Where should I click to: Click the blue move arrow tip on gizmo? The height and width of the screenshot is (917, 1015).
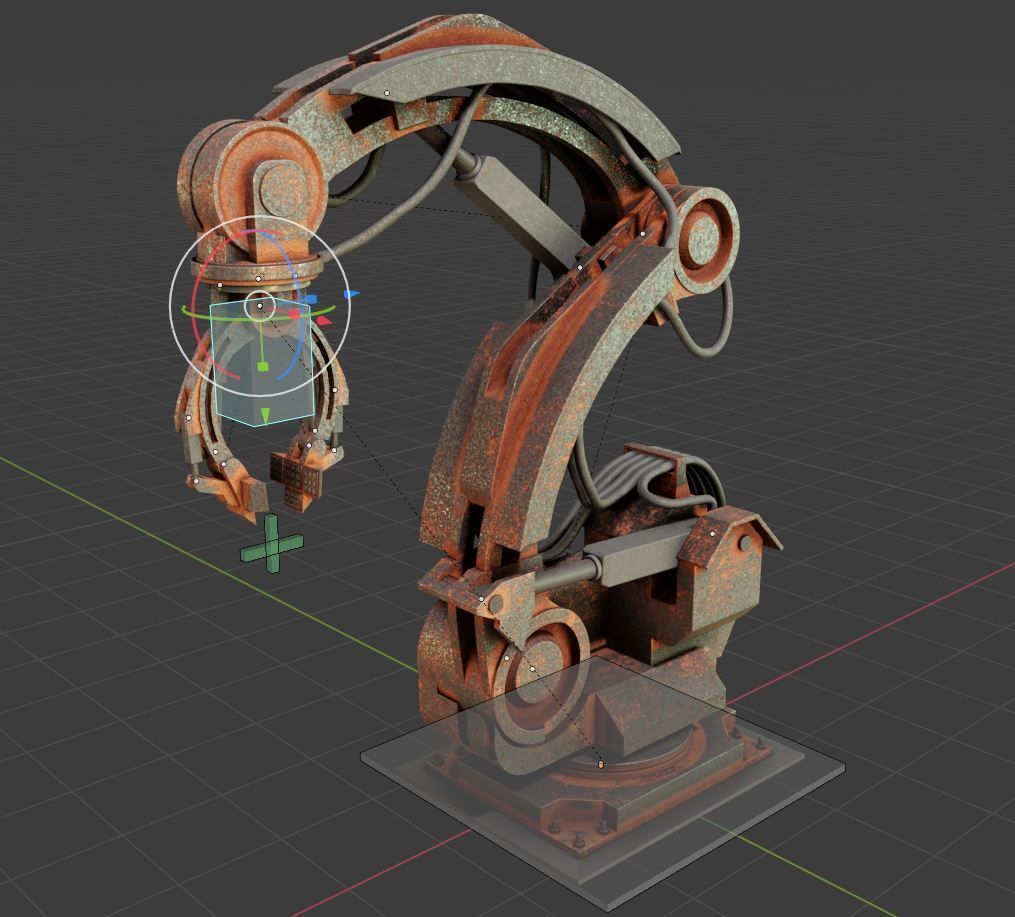(x=351, y=294)
